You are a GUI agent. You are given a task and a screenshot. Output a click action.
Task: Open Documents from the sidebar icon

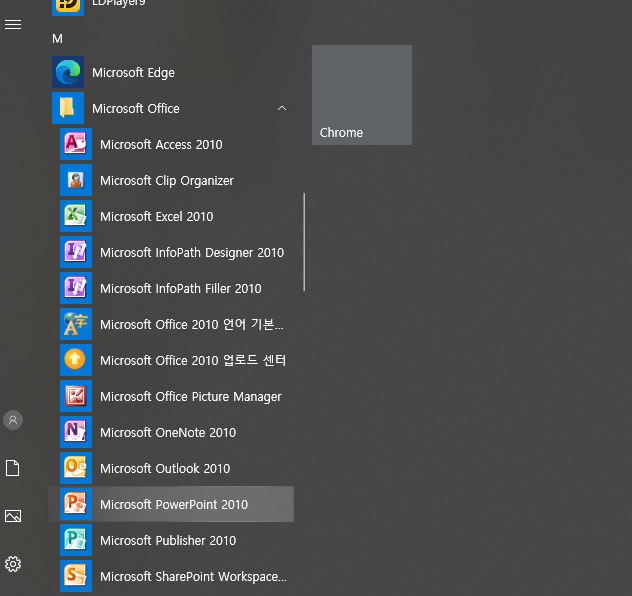click(12, 468)
